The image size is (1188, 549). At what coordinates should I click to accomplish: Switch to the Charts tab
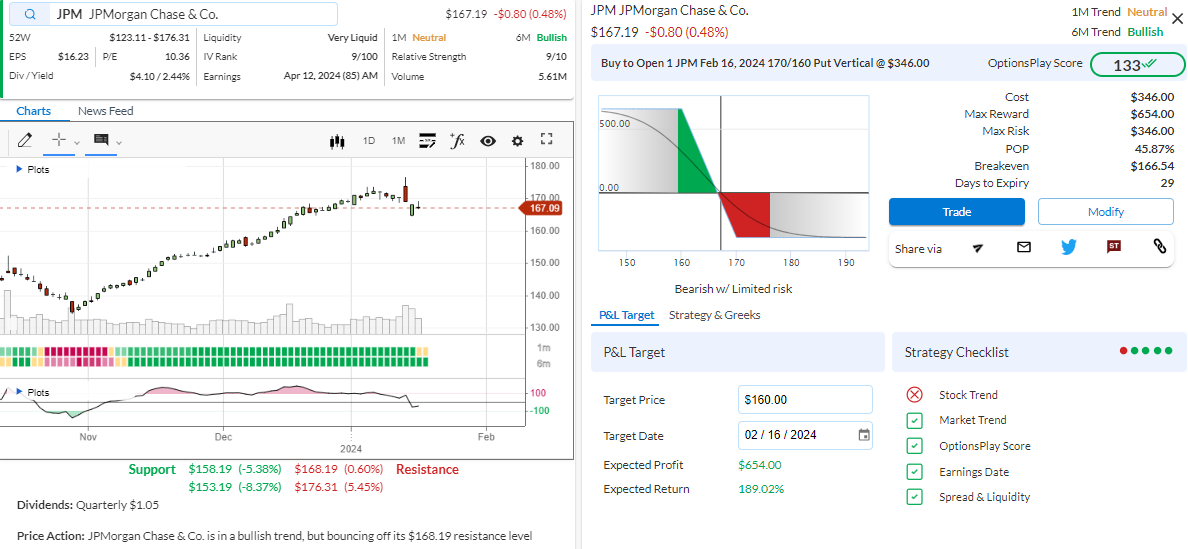[x=33, y=111]
